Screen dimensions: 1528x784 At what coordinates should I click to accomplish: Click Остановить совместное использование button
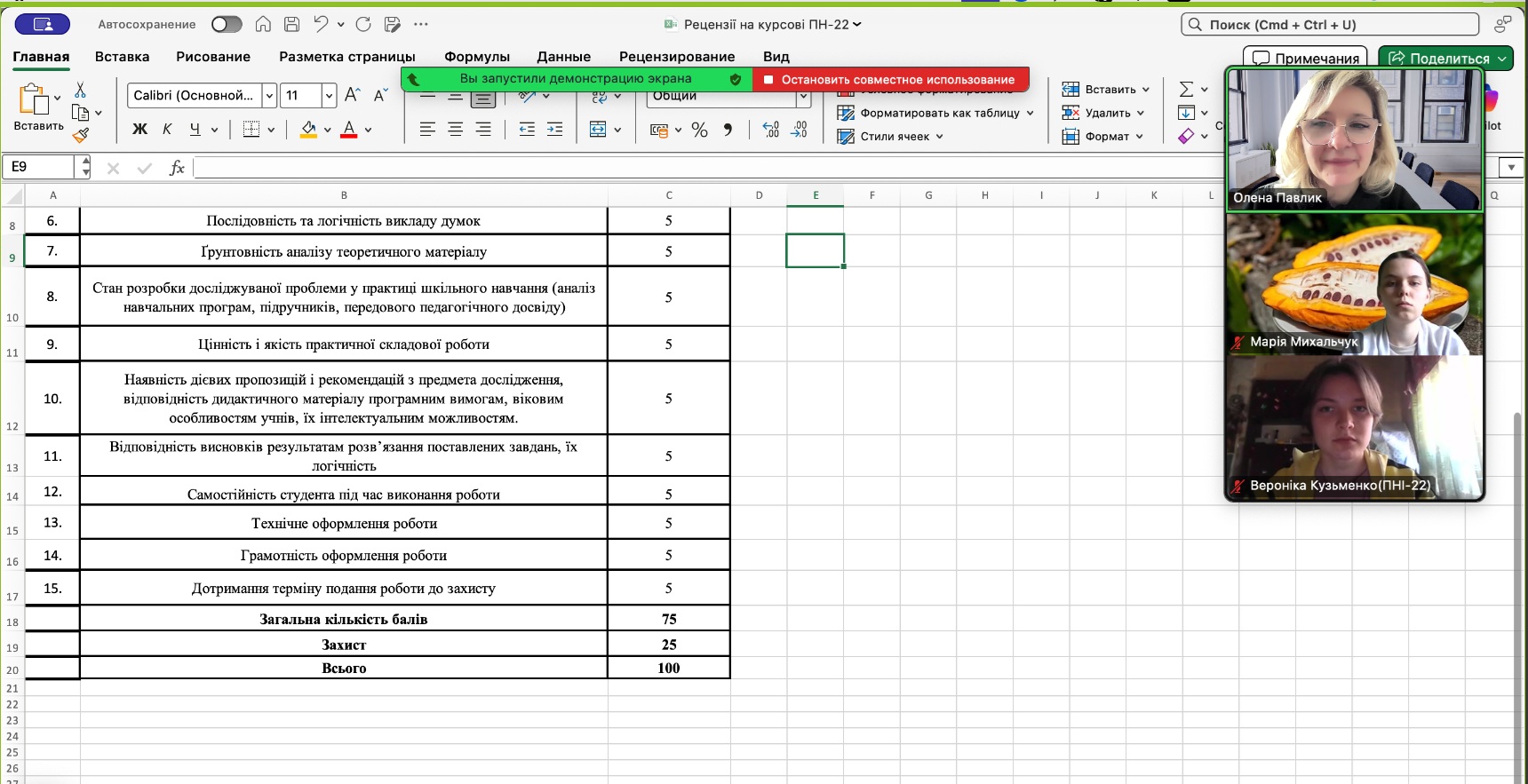[890, 80]
